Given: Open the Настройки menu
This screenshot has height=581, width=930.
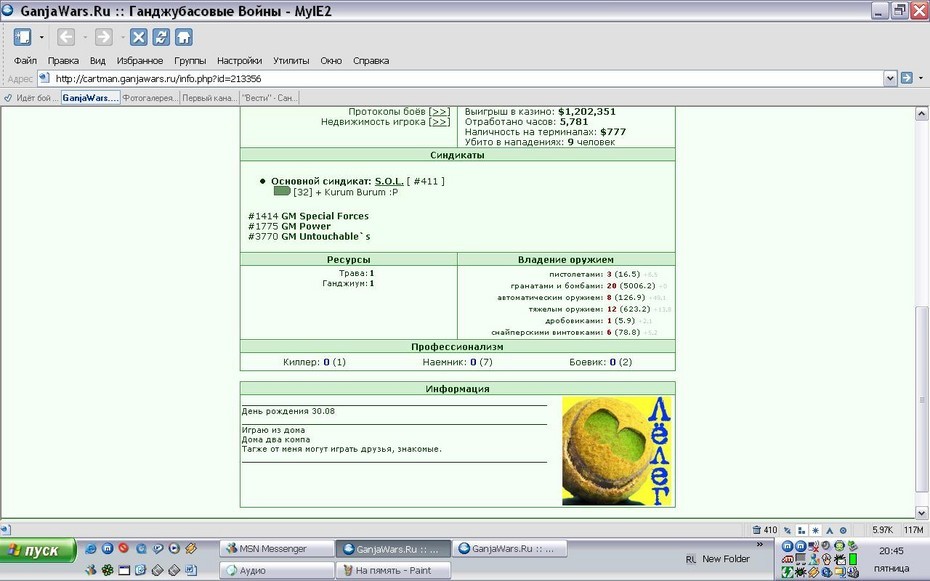Looking at the screenshot, I should (x=240, y=60).
